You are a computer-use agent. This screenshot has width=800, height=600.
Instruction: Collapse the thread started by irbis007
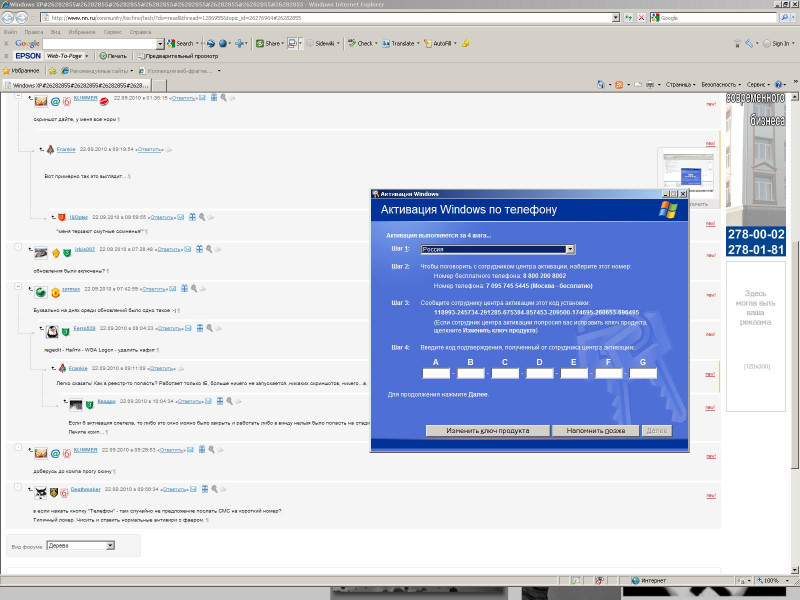18,247
